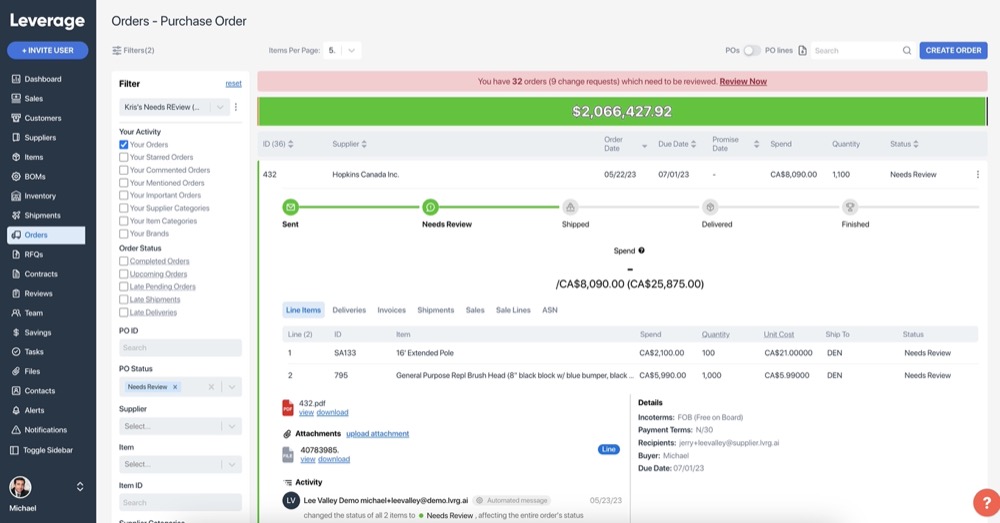Expand PO Status dropdown arrow

coord(232,387)
